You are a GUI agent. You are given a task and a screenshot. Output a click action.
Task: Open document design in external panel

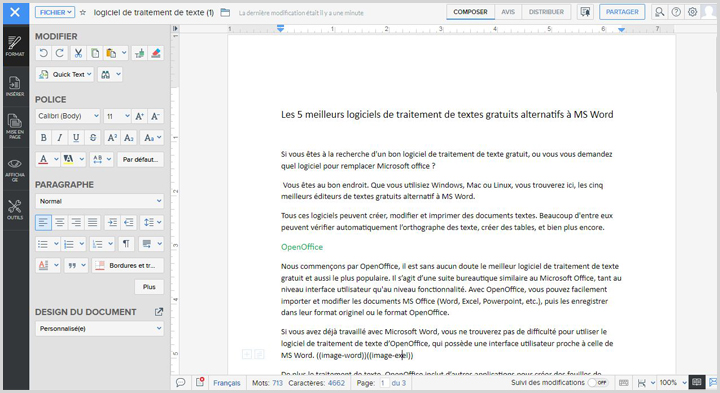coord(159,312)
